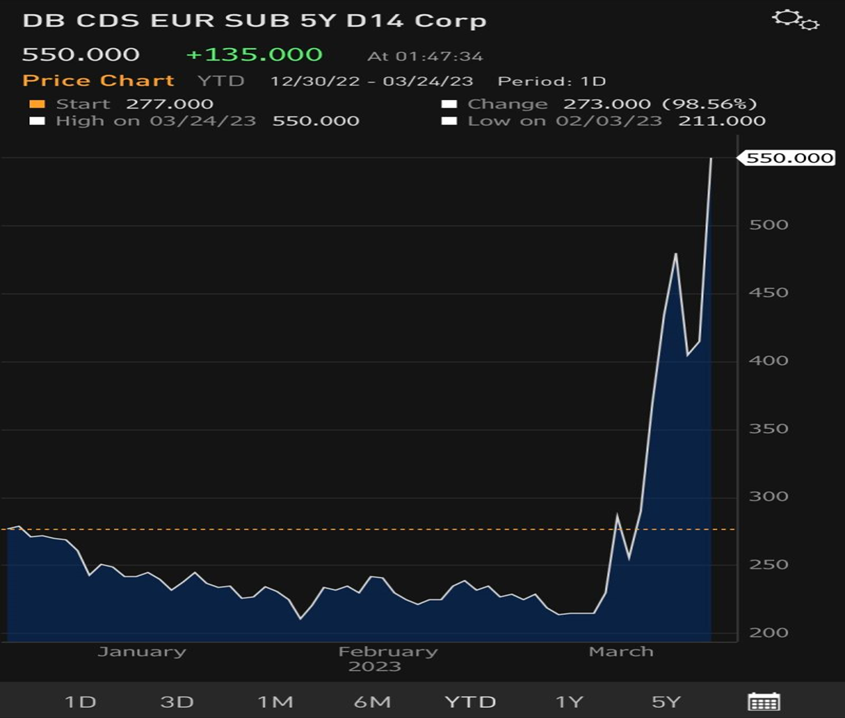Click the Period: 1D selector
845x718 pixels.
click(x=552, y=81)
